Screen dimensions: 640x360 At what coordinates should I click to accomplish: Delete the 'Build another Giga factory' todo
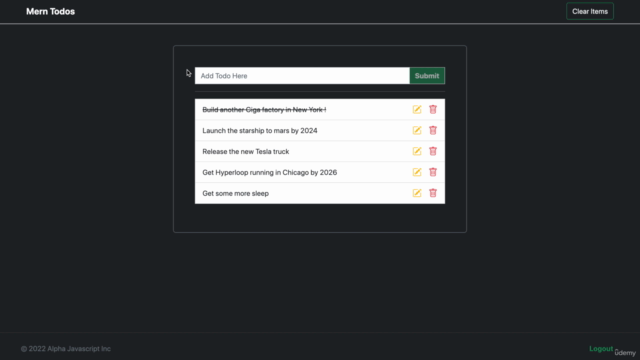pos(433,109)
